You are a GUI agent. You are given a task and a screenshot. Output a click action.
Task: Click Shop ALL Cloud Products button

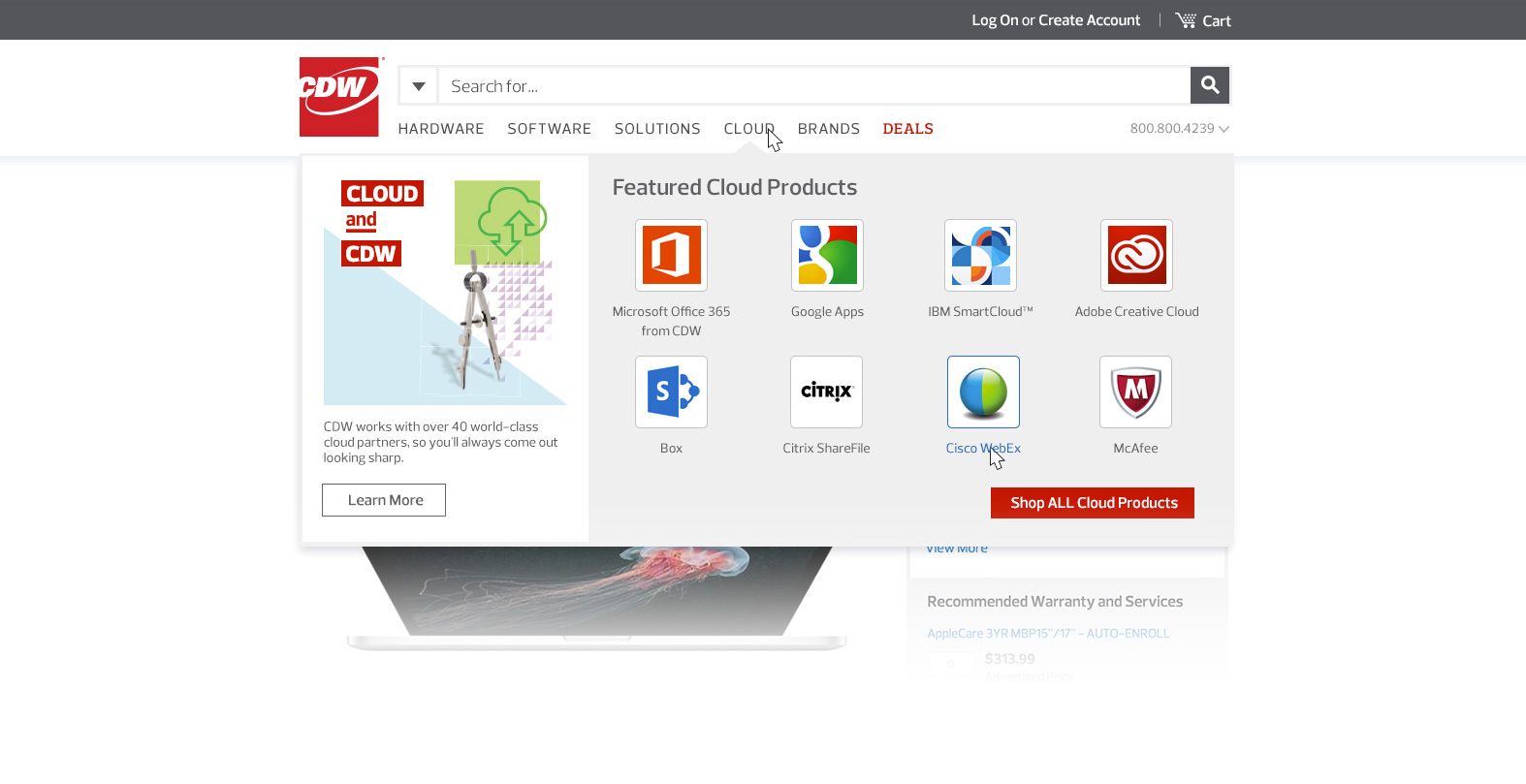(1093, 503)
